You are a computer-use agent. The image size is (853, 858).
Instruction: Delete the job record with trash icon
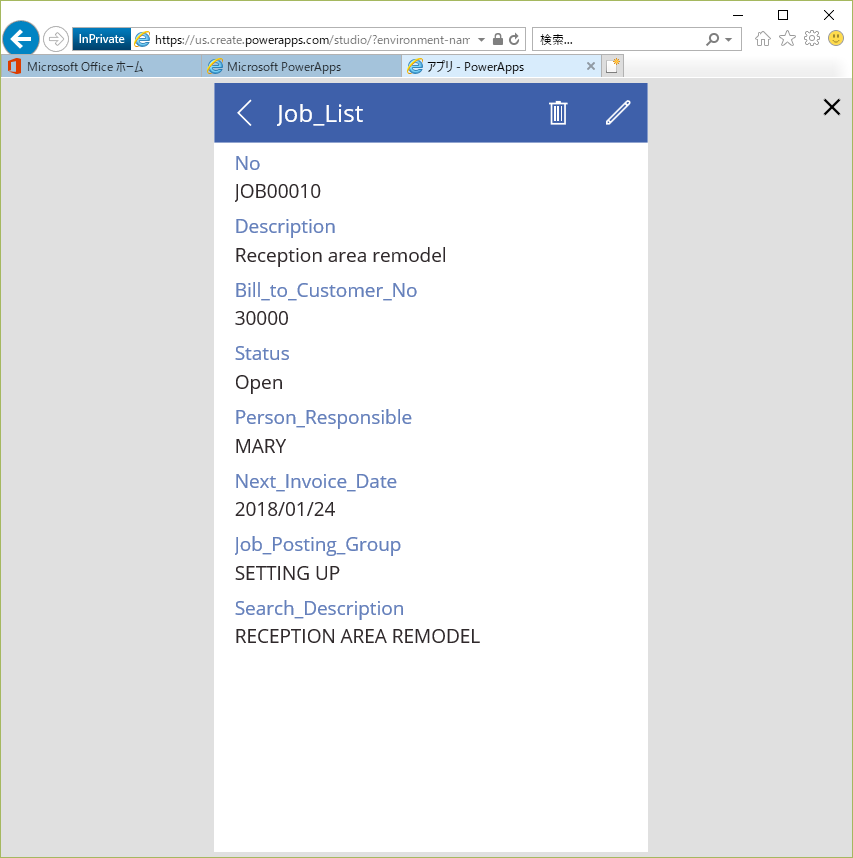(x=558, y=113)
